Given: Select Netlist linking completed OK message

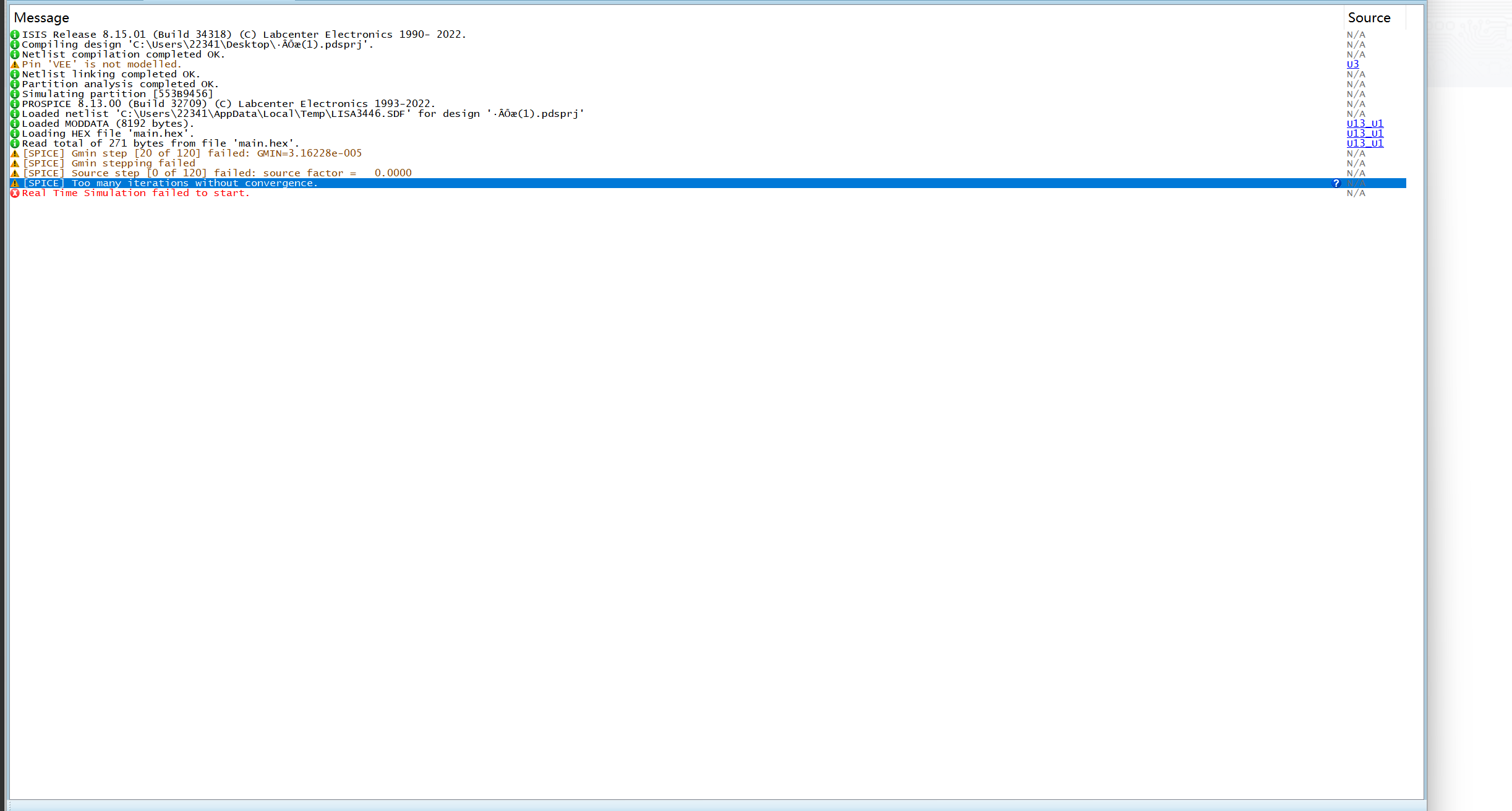Looking at the screenshot, I should pos(111,74).
